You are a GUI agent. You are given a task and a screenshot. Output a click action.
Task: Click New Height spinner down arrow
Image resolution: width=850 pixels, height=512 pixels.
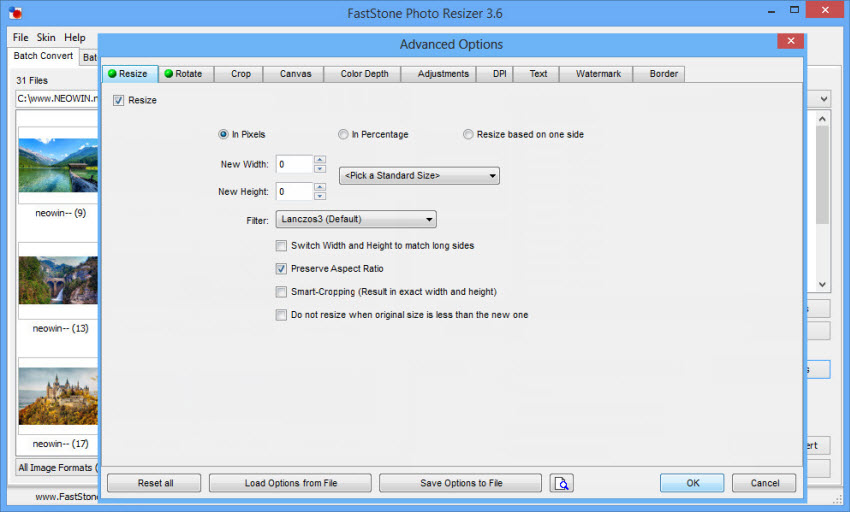(x=320, y=196)
